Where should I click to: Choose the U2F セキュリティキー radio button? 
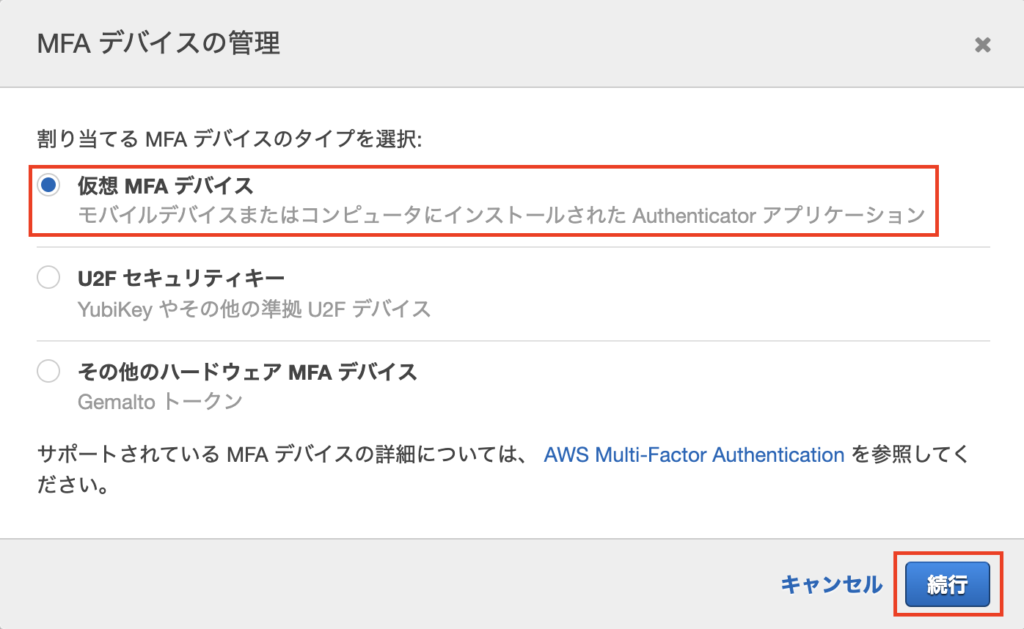[x=48, y=278]
